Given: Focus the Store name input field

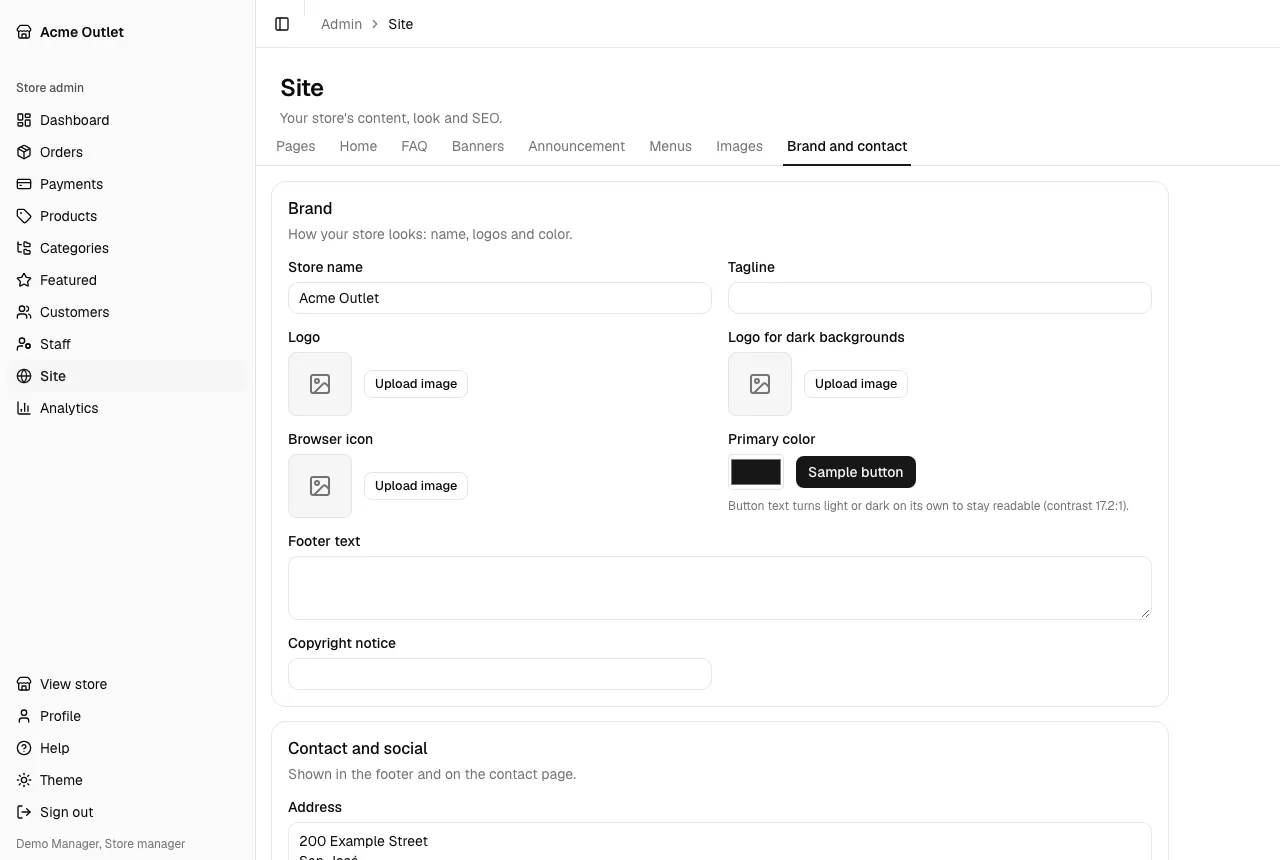Looking at the screenshot, I should pos(500,298).
